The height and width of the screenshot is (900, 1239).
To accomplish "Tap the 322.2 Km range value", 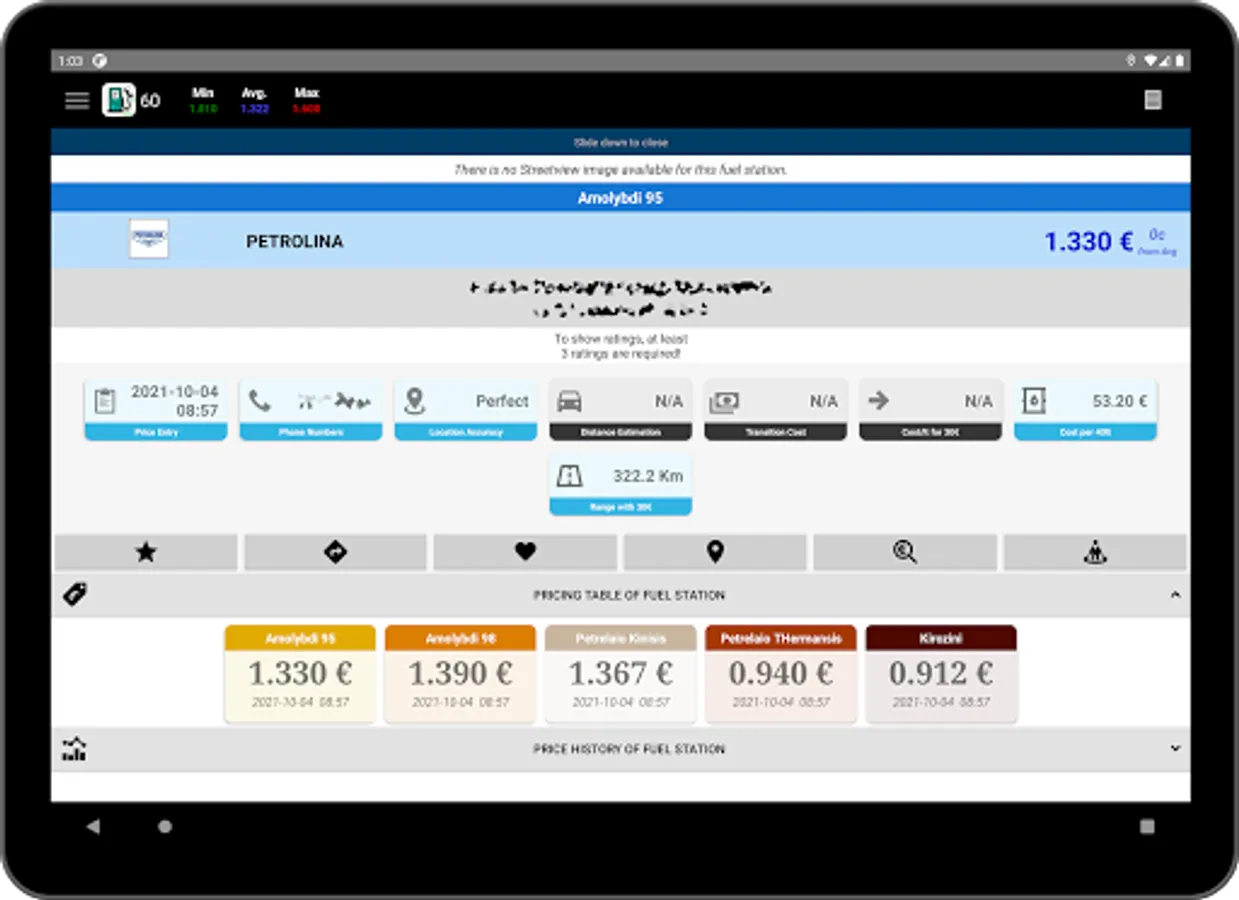I will [x=648, y=476].
